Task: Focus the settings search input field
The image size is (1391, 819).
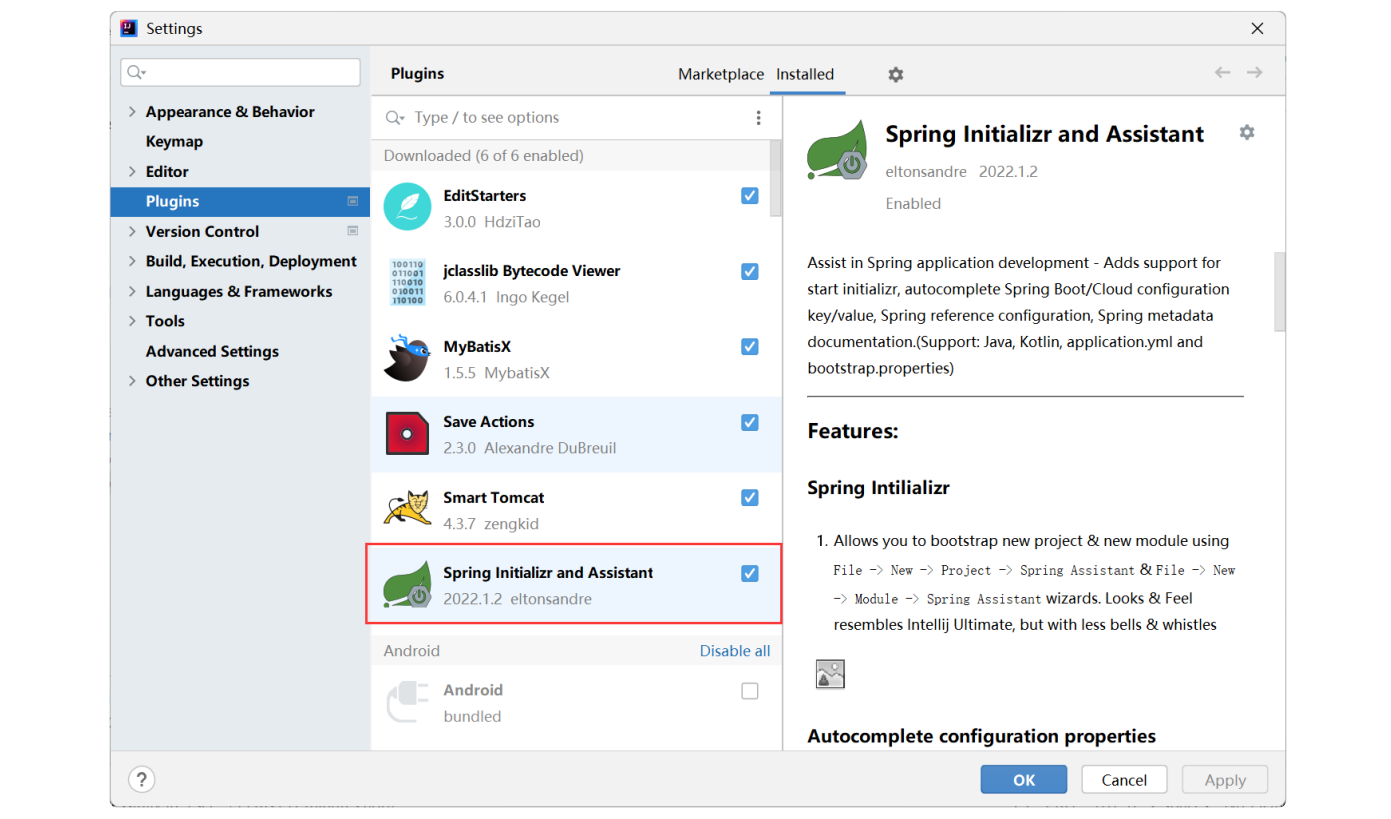Action: [240, 73]
